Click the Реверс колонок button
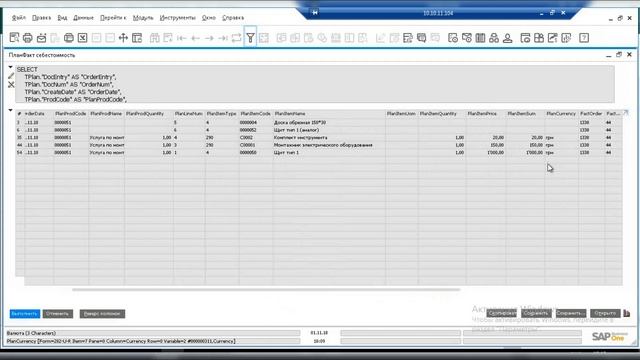Viewport: 640px width, 360px height. [102, 313]
